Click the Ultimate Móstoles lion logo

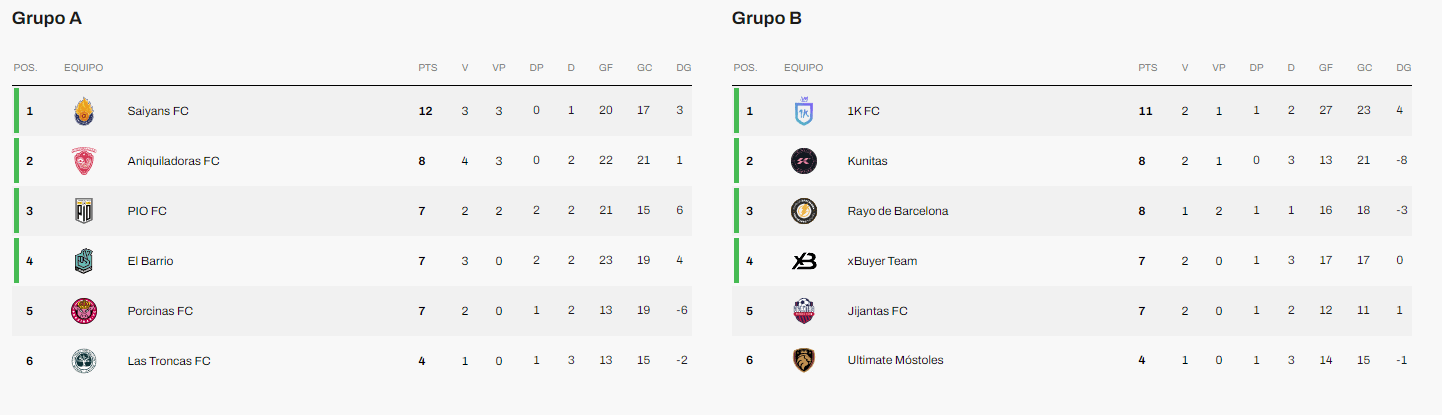tap(804, 361)
